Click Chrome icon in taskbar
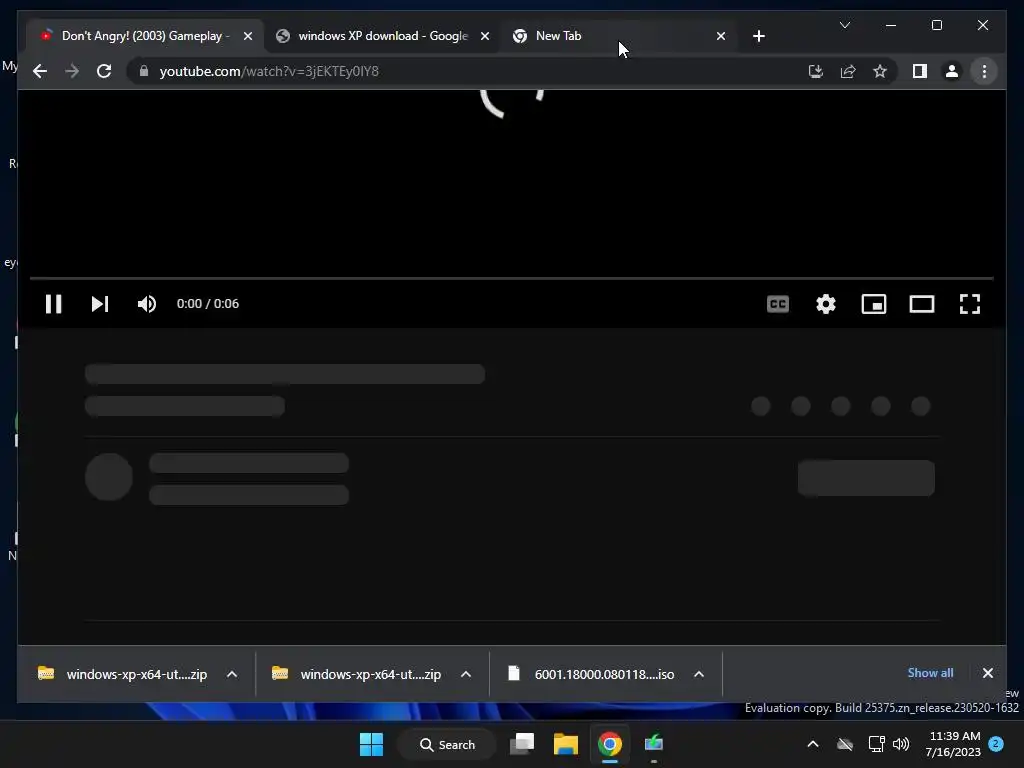1024x768 pixels. [609, 744]
